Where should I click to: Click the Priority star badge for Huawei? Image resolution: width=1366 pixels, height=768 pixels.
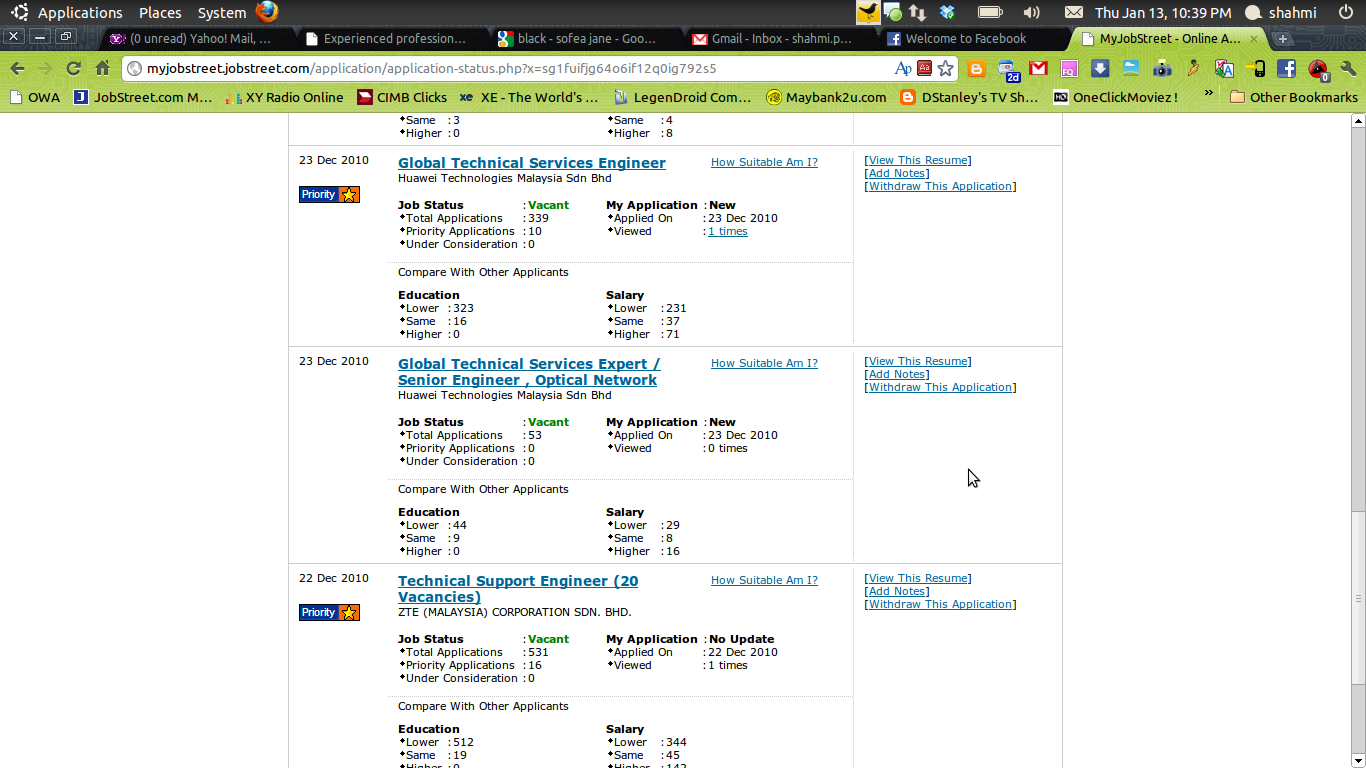(x=329, y=194)
